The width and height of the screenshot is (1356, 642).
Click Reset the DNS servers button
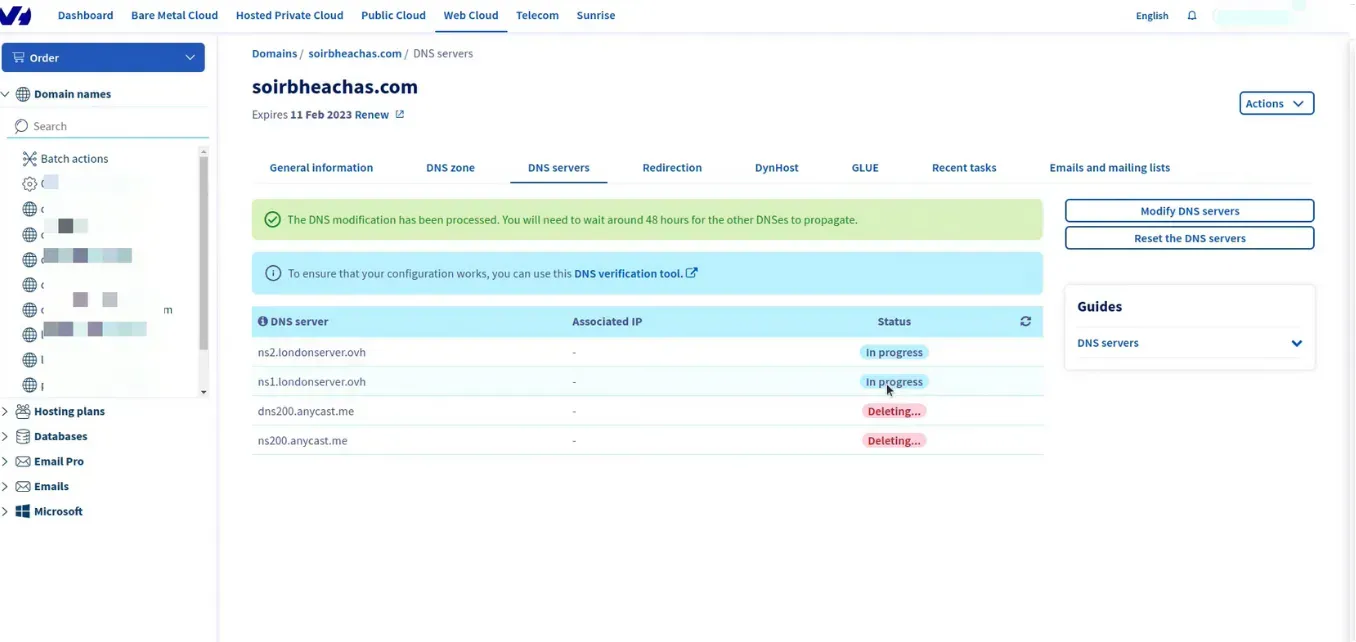click(1189, 238)
